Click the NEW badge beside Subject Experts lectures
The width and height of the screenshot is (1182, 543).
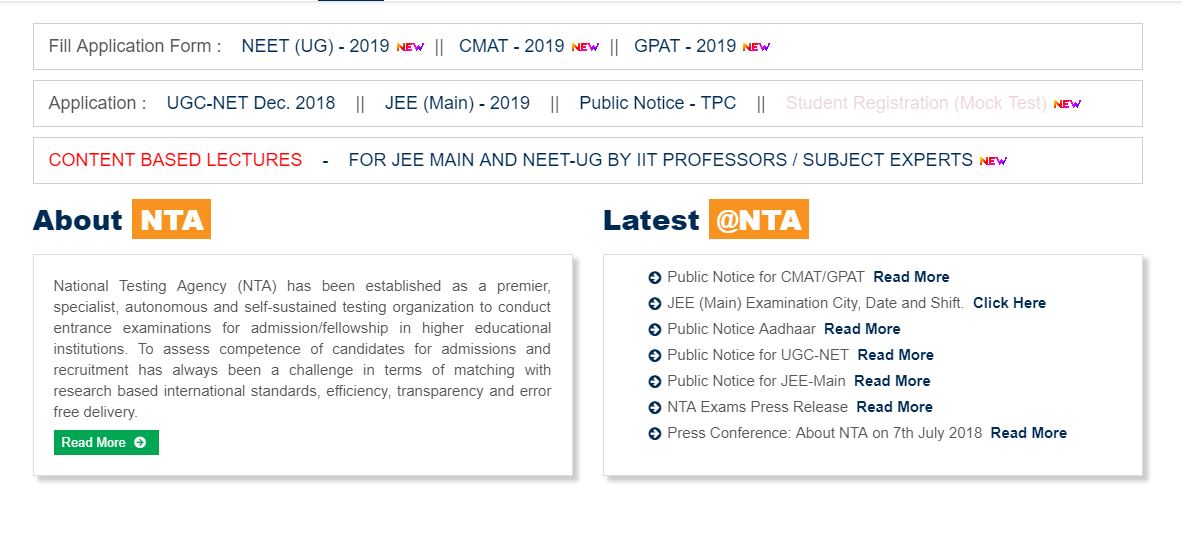coord(994,161)
